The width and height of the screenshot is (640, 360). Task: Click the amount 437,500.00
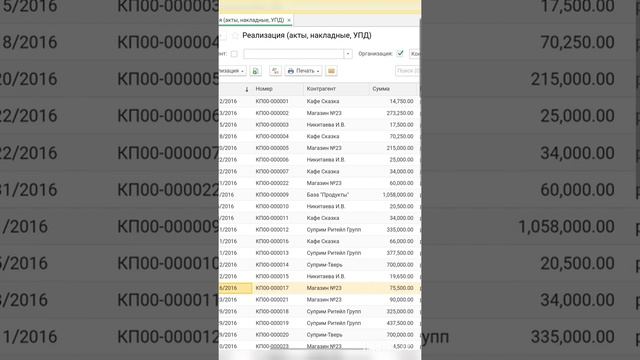[400, 323]
